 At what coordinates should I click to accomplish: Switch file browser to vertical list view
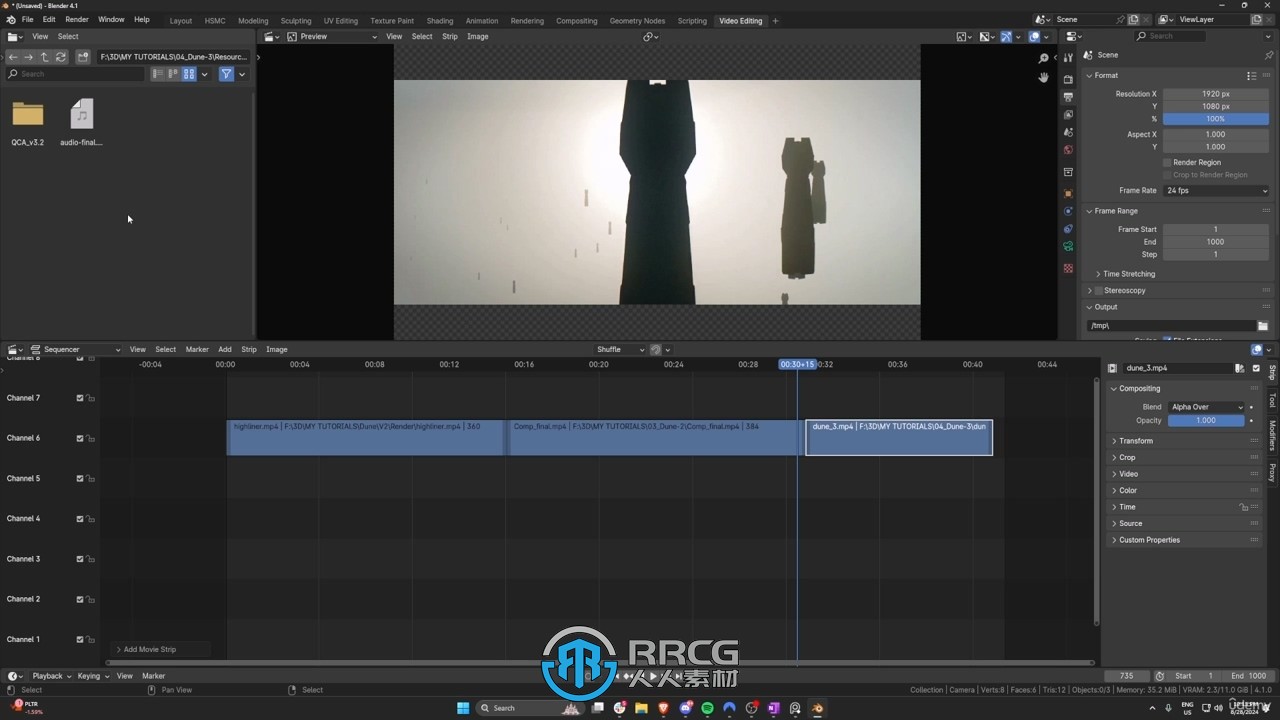(158, 74)
